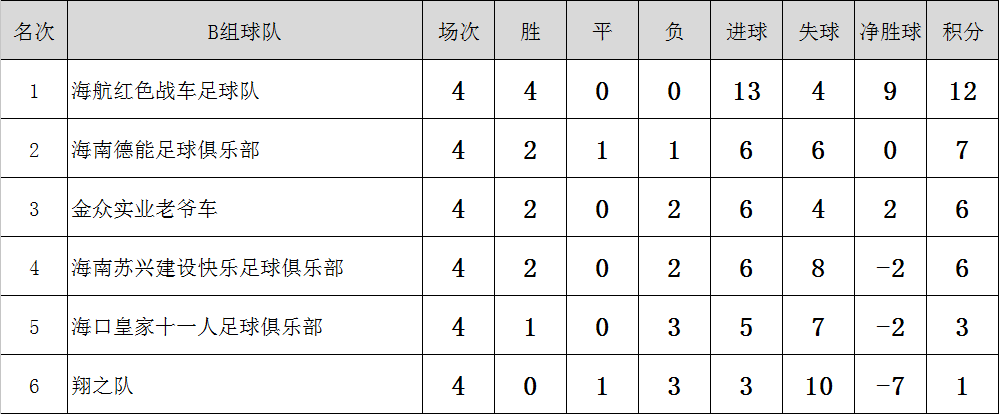Click the 积分 header cell
Viewport: 999px width, 414px height.
[x=962, y=31]
